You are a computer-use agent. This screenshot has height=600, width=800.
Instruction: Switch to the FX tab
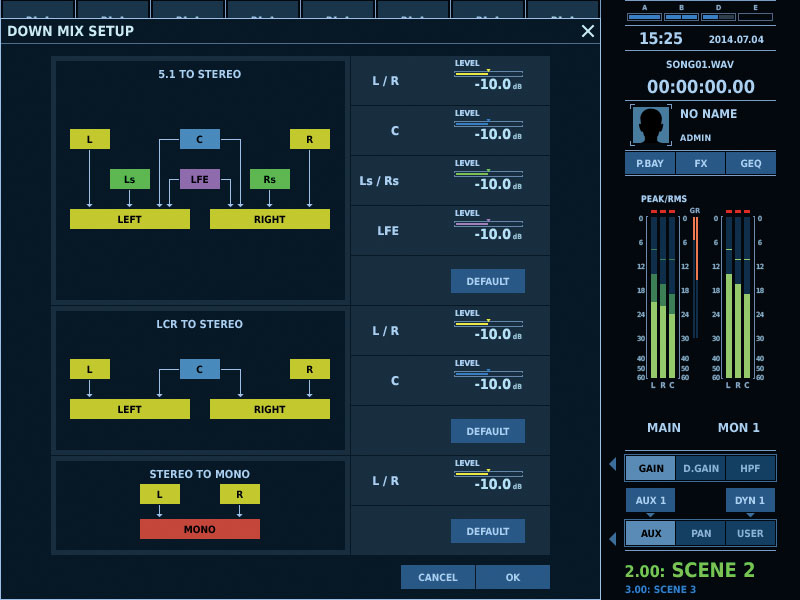tap(701, 163)
